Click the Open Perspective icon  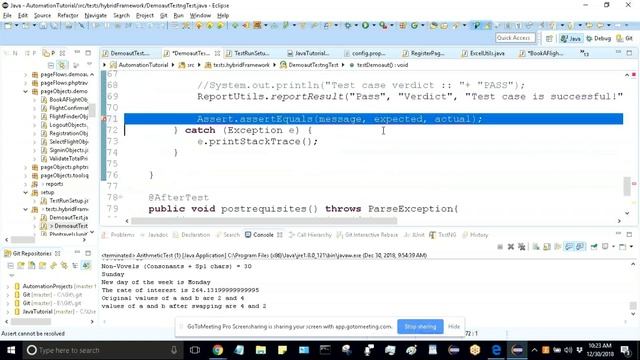[549, 38]
